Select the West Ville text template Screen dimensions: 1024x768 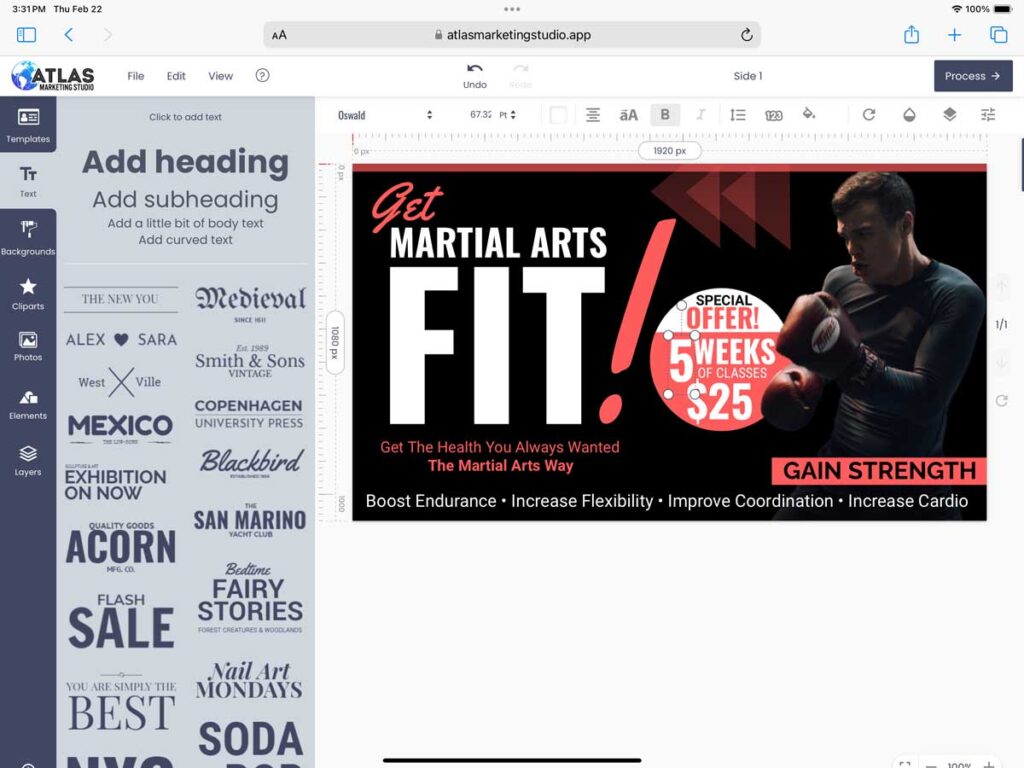[121, 382]
